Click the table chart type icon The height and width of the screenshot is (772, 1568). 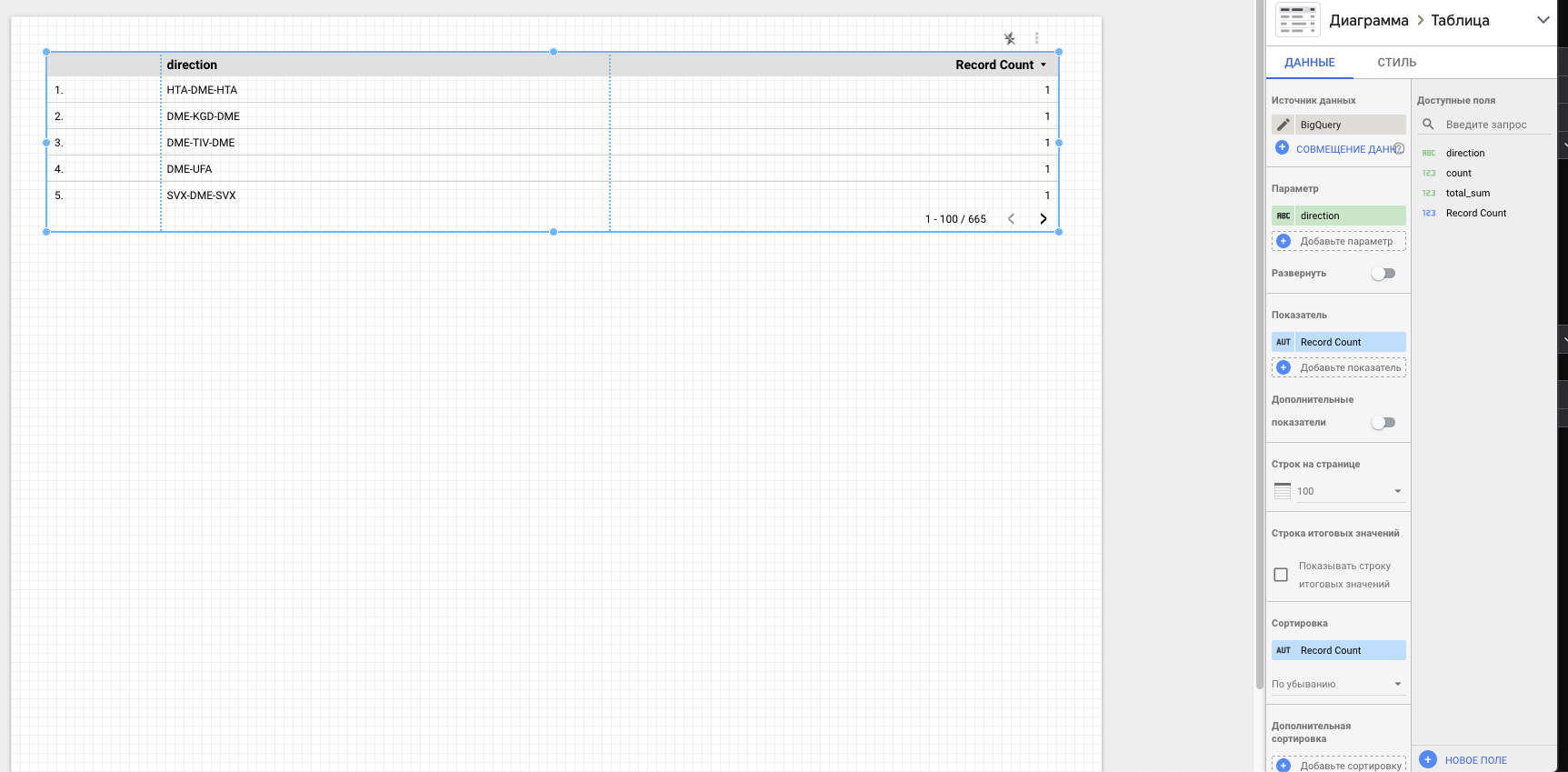pos(1297,20)
